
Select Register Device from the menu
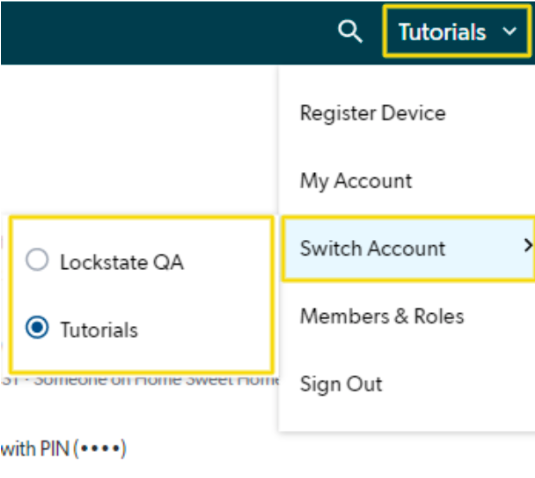pyautogui.click(x=373, y=113)
